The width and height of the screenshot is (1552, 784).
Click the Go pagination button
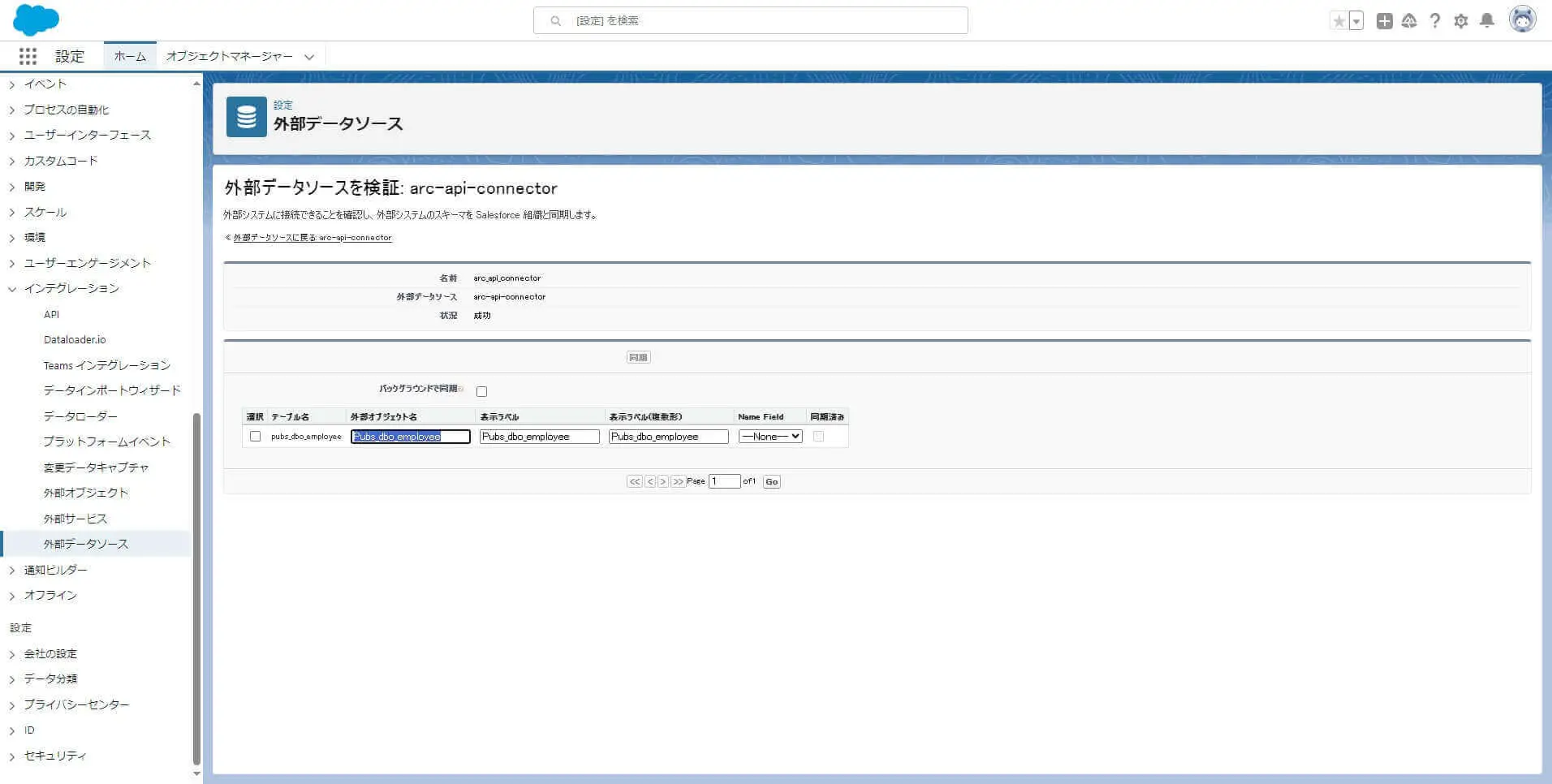[772, 481]
